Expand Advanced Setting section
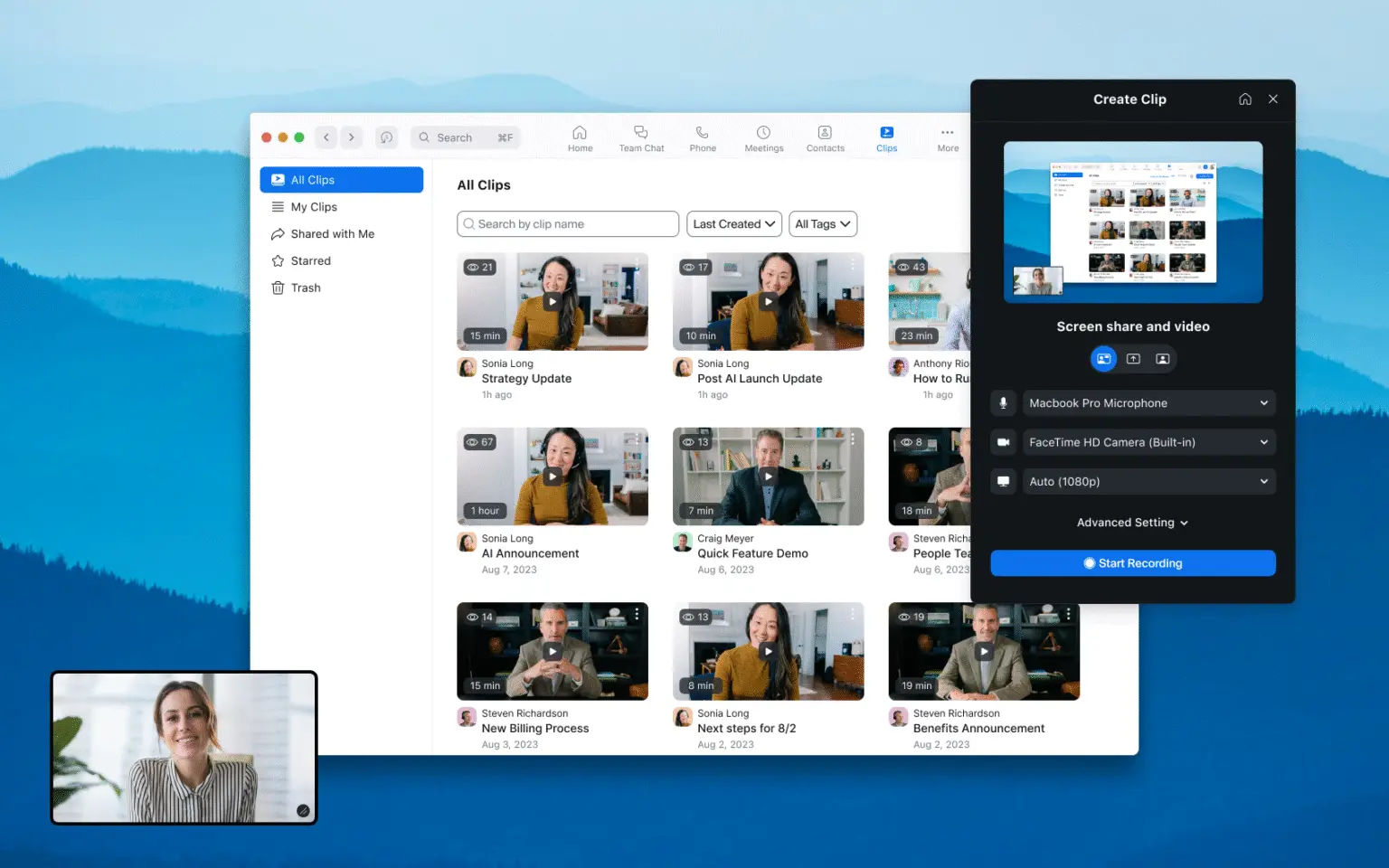Image resolution: width=1389 pixels, height=868 pixels. point(1132,523)
